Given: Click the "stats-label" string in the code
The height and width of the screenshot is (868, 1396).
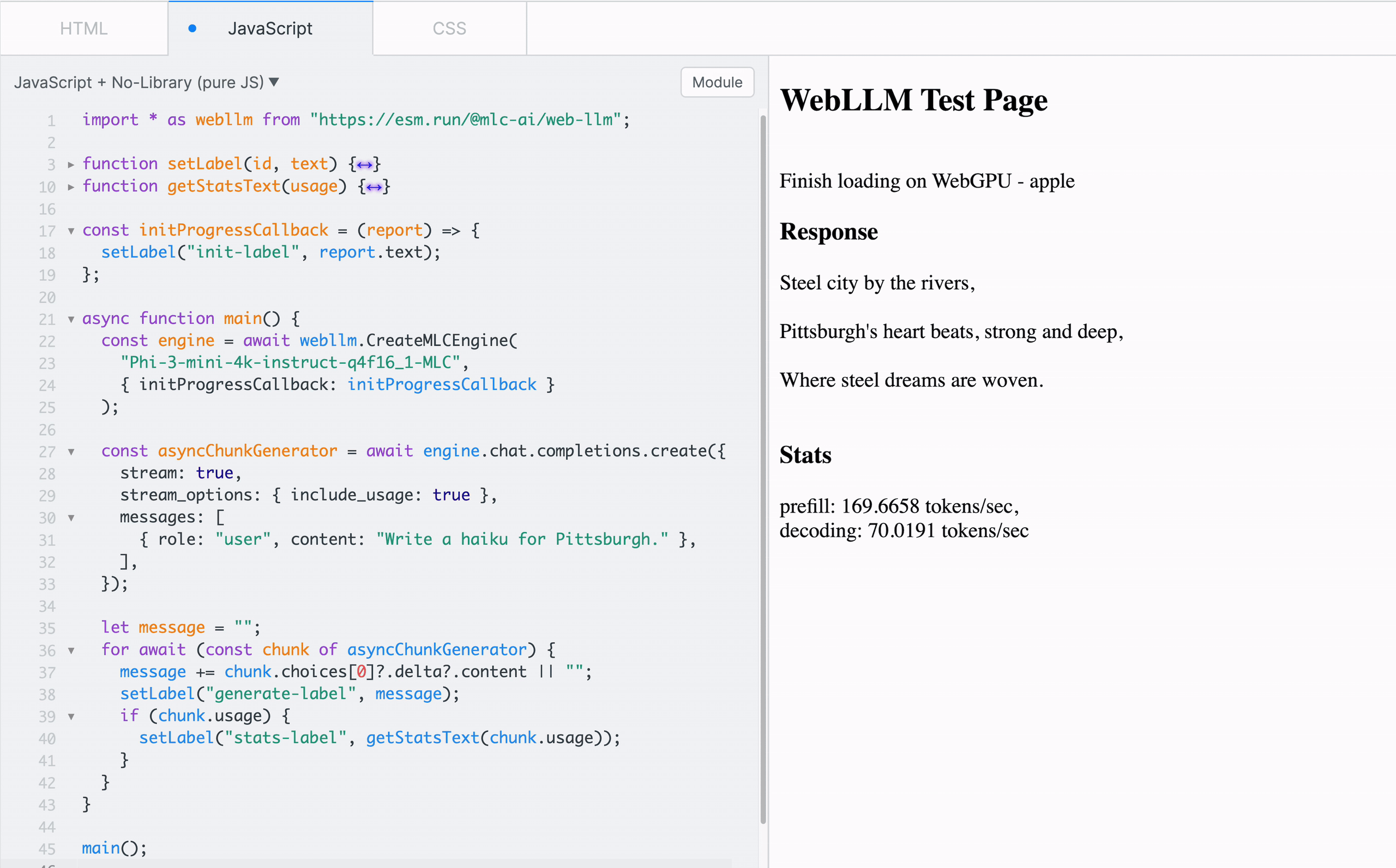Looking at the screenshot, I should point(285,738).
